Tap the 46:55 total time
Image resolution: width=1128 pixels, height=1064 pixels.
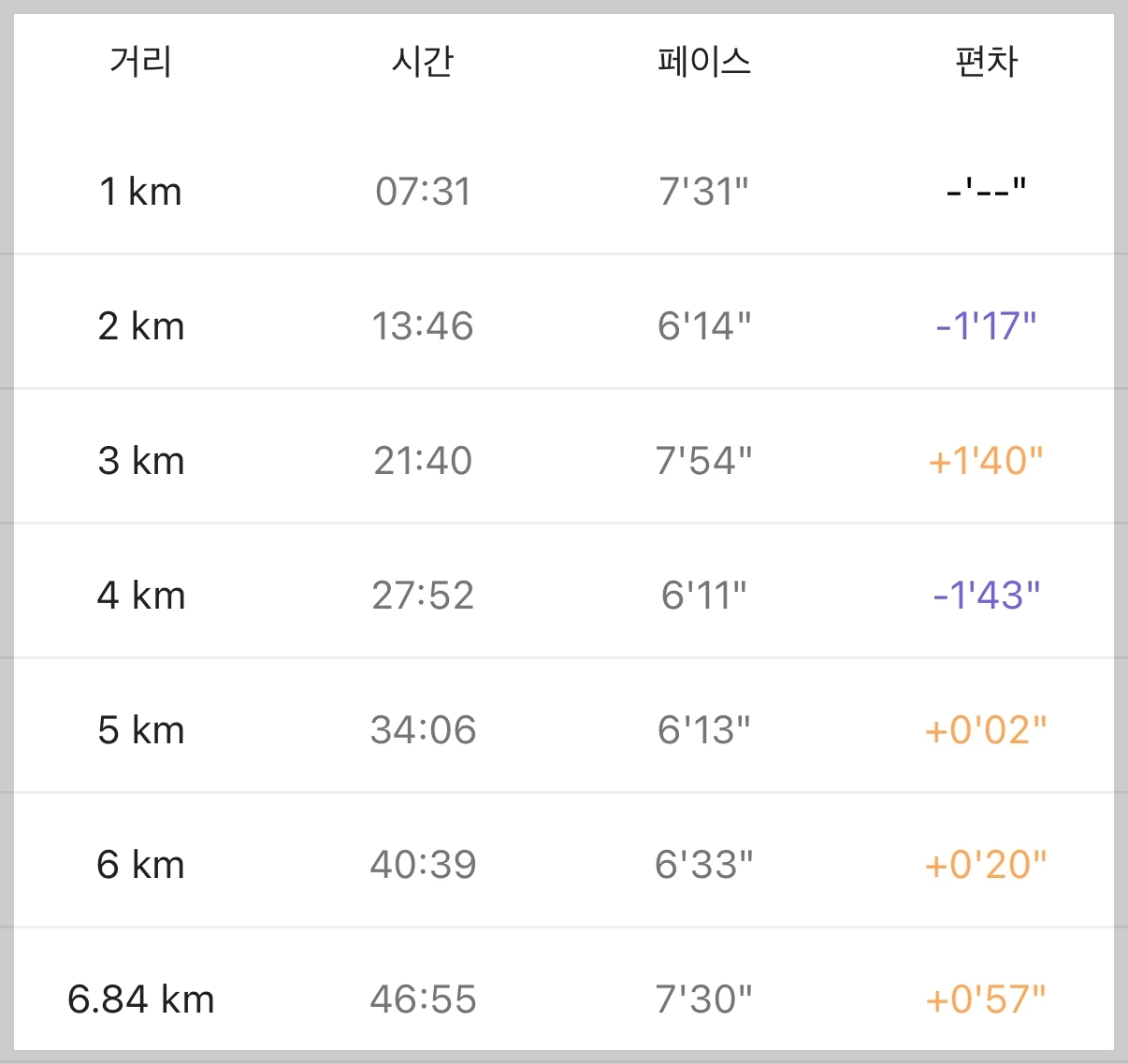tap(423, 999)
